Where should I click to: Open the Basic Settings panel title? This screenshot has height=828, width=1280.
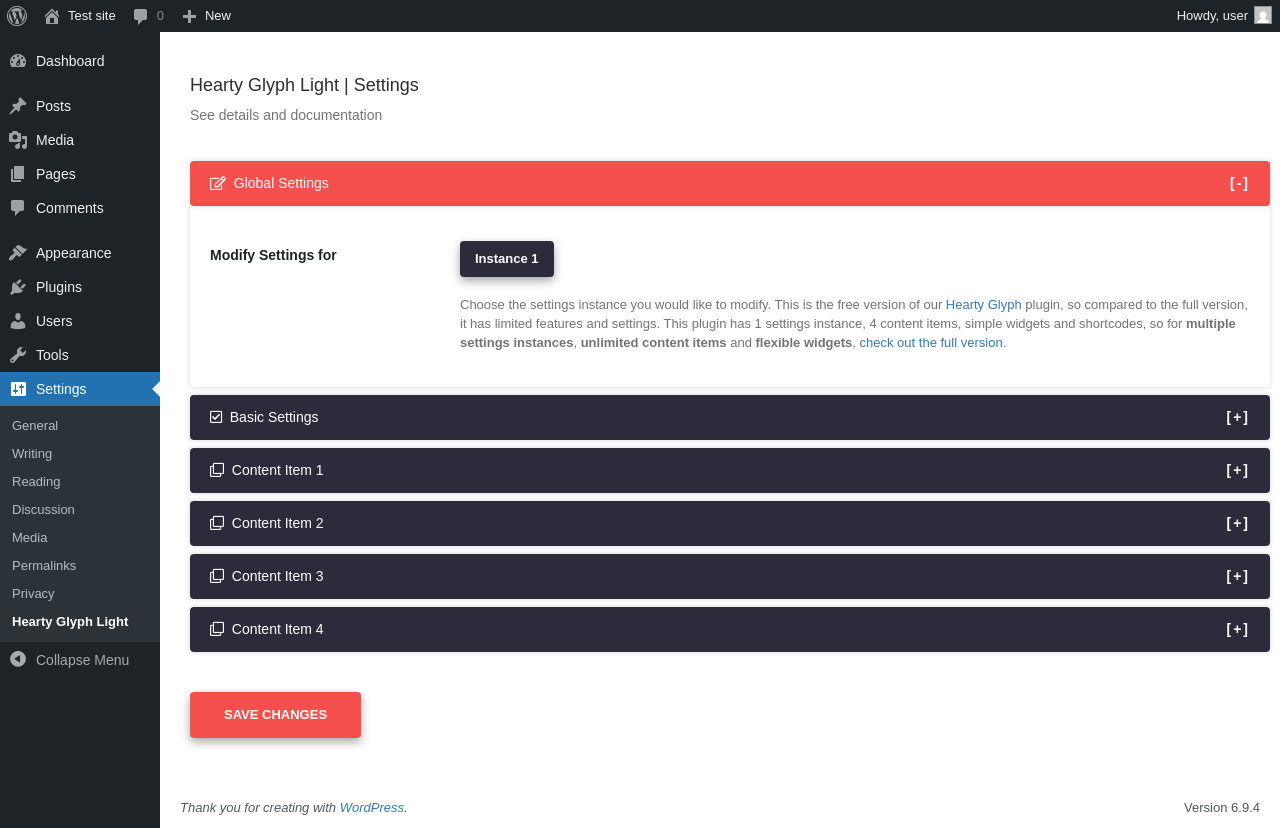coord(274,417)
